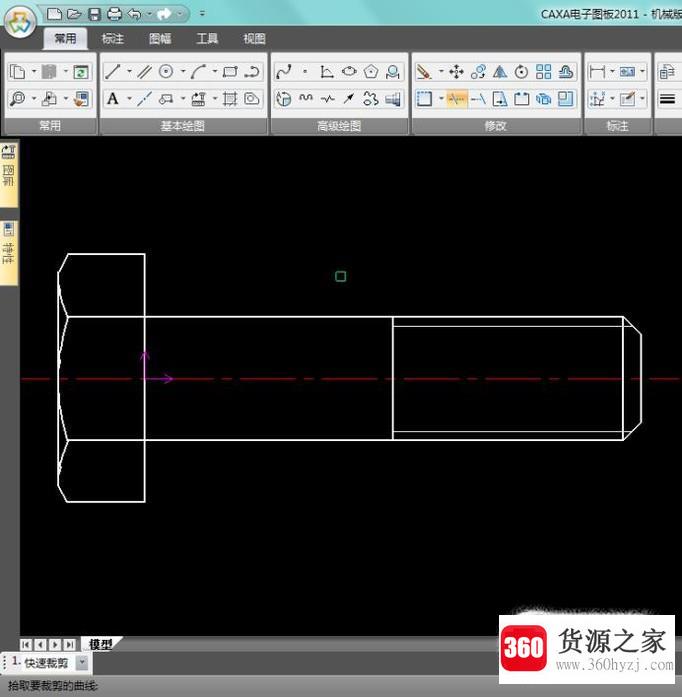The width and height of the screenshot is (682, 697).
Task: Select the Rectangle drawing tool
Action: tap(230, 72)
